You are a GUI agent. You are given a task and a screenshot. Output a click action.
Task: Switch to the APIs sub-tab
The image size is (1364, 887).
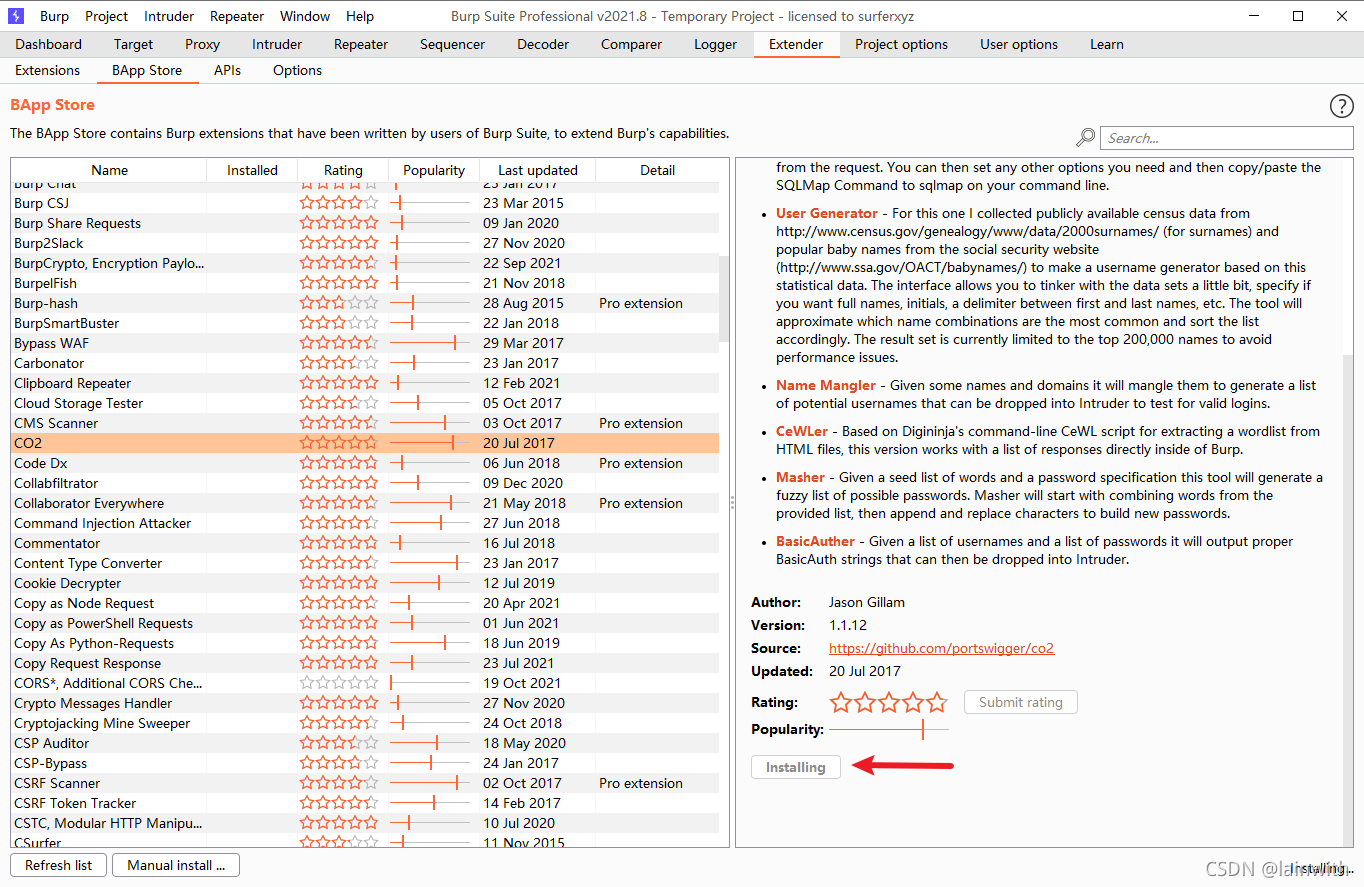click(227, 70)
